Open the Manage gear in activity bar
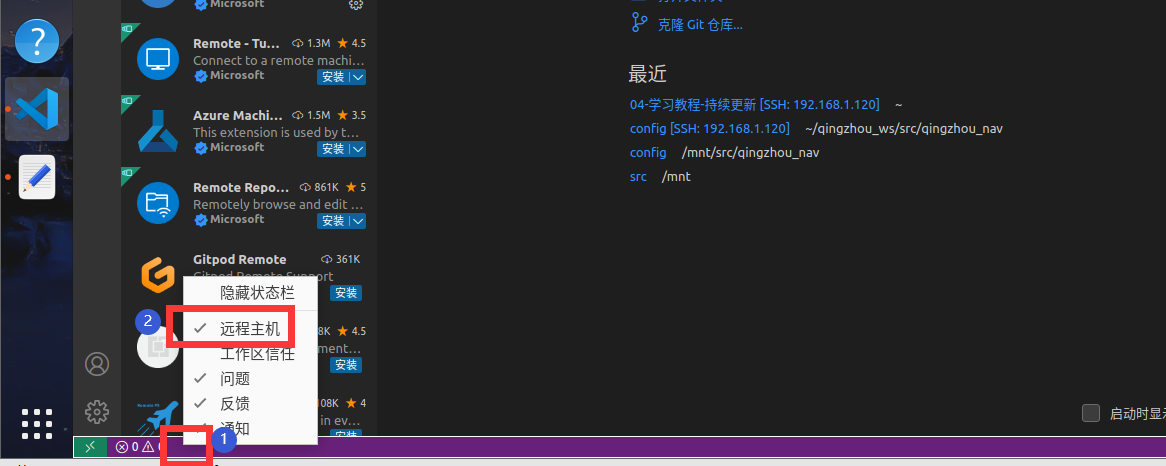 [97, 411]
